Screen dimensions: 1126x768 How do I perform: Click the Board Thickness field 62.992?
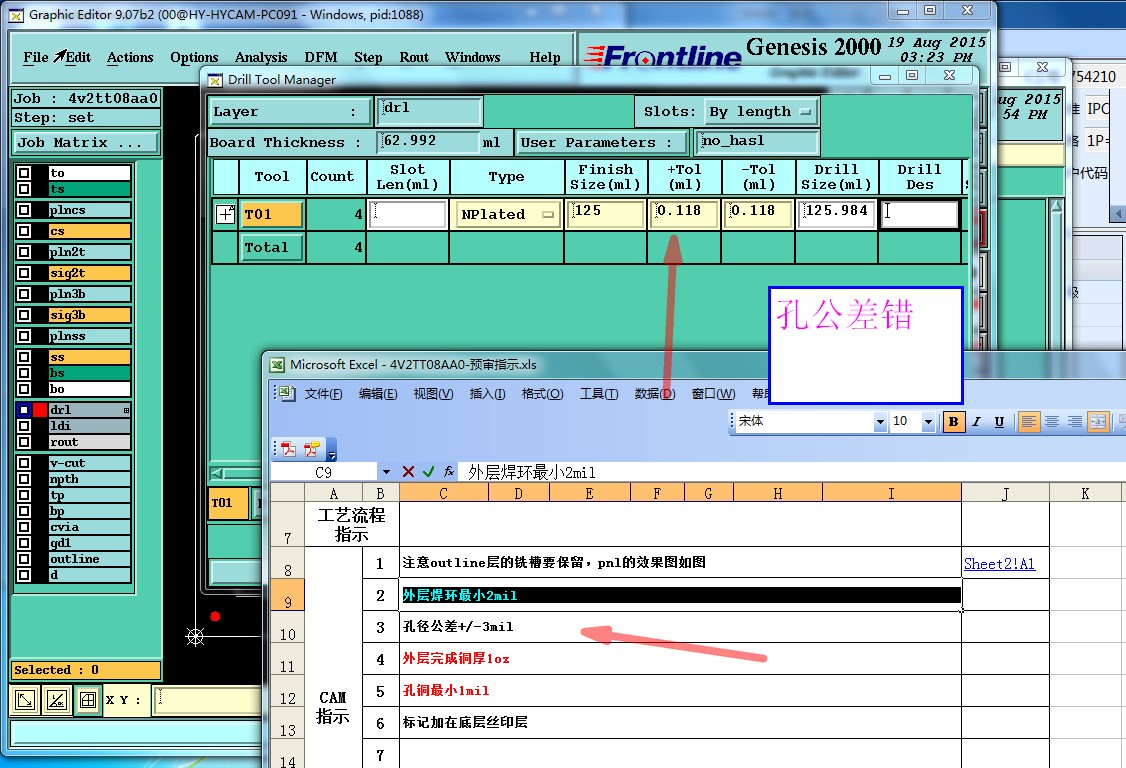pyautogui.click(x=429, y=142)
